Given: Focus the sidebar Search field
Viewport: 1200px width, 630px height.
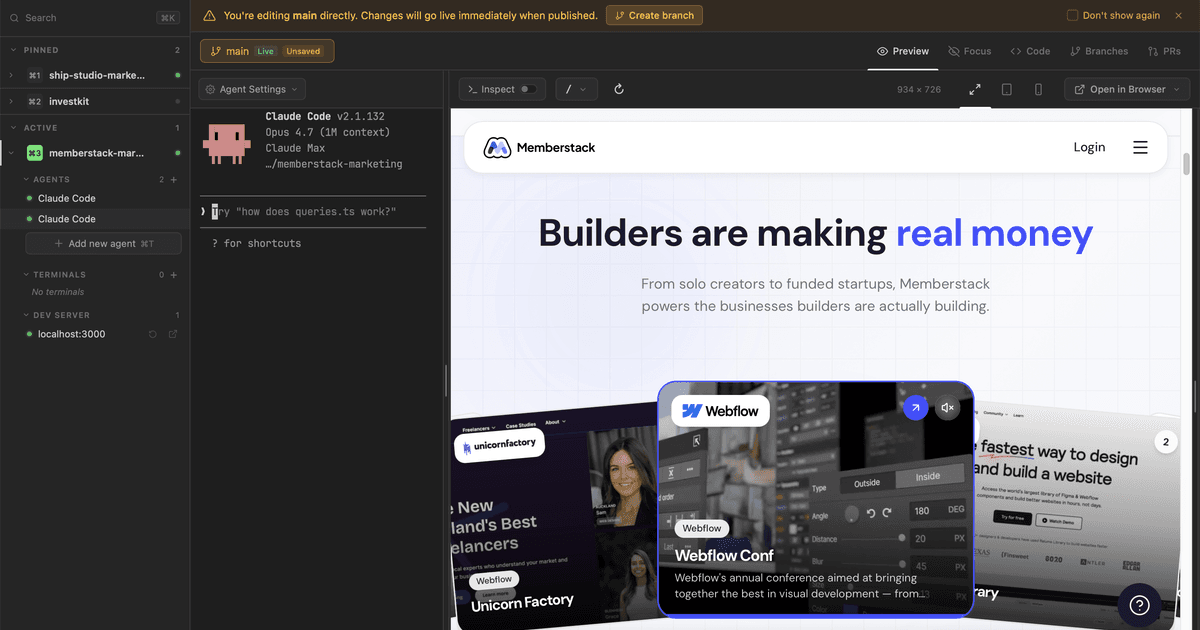Looking at the screenshot, I should [95, 18].
